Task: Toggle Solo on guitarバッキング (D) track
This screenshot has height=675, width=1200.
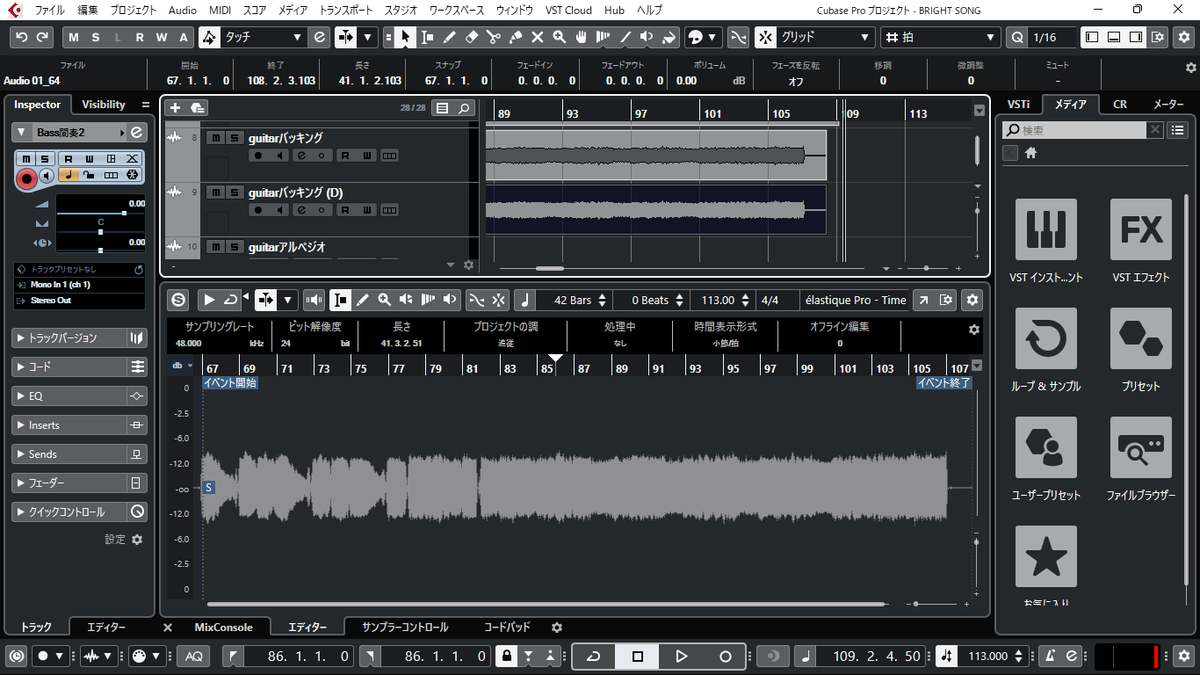Action: point(233,192)
